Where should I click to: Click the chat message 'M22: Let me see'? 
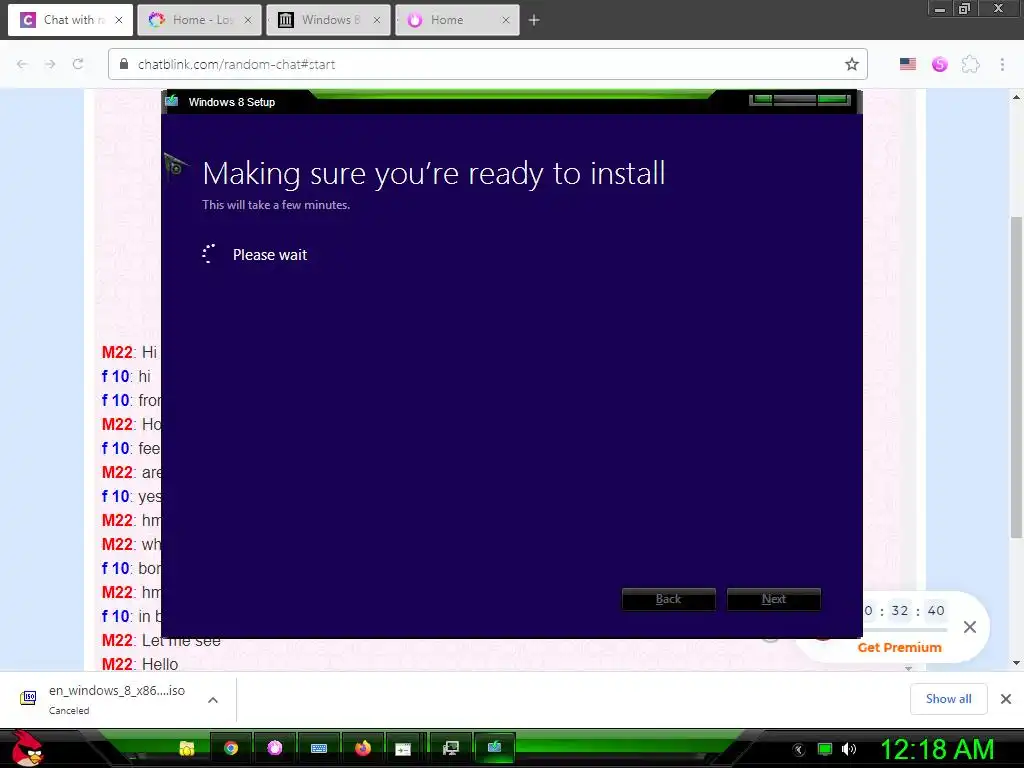pyautogui.click(x=161, y=641)
